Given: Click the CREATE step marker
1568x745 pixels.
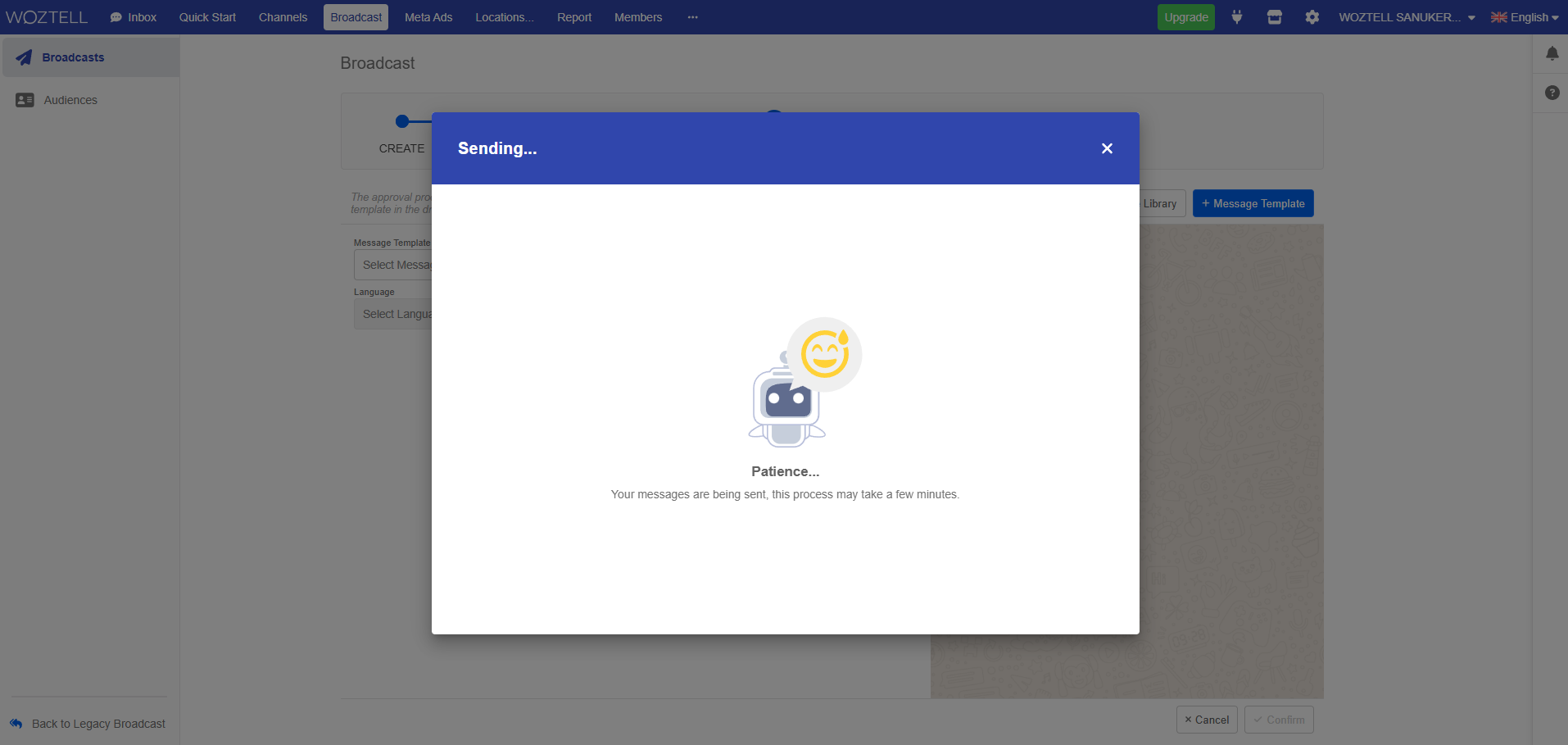Looking at the screenshot, I should coord(401,122).
